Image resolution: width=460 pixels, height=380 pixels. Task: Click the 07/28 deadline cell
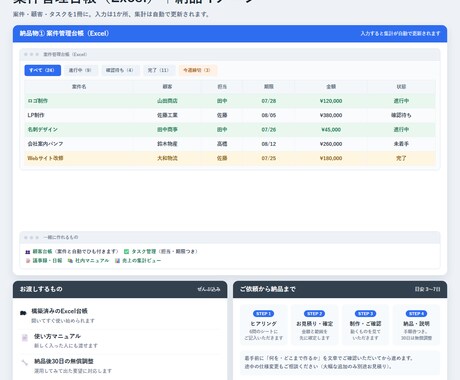point(269,101)
